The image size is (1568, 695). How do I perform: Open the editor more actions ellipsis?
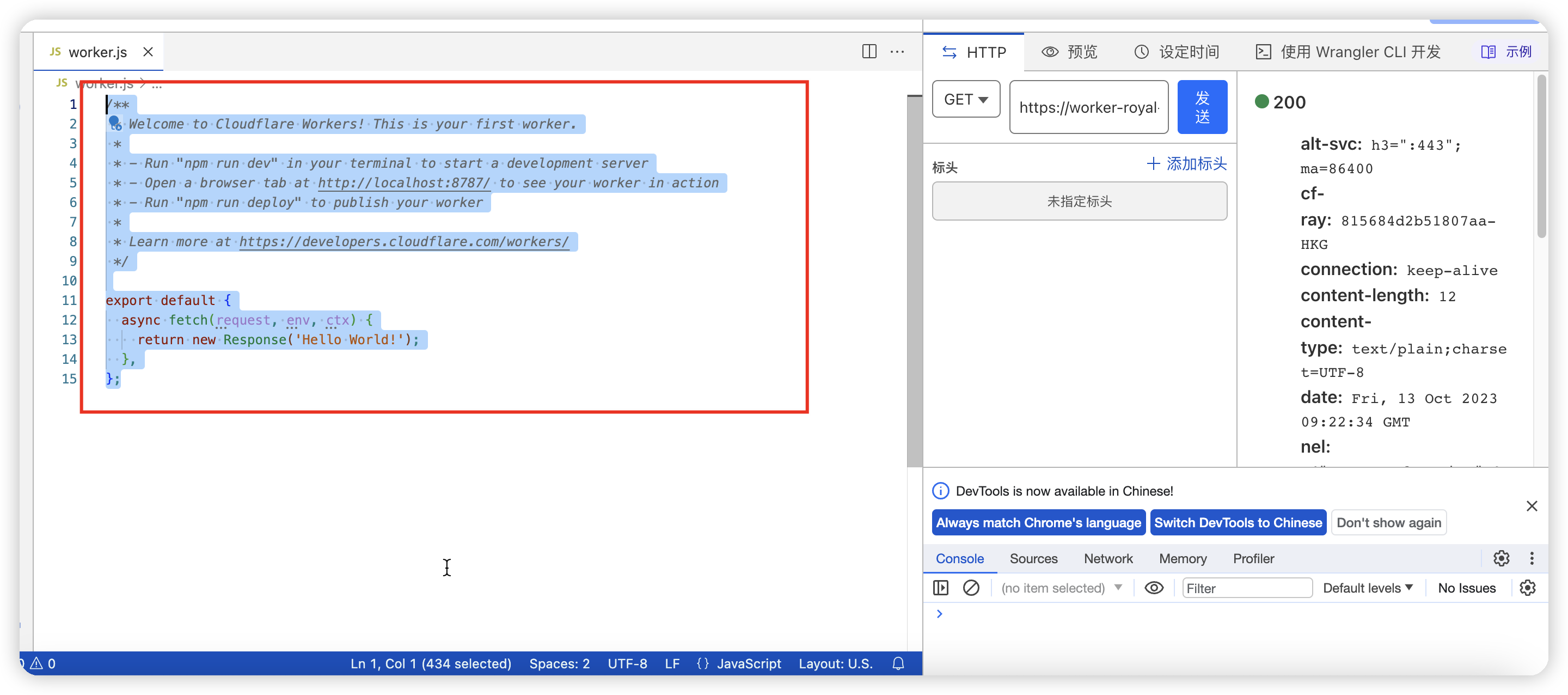pyautogui.click(x=897, y=52)
